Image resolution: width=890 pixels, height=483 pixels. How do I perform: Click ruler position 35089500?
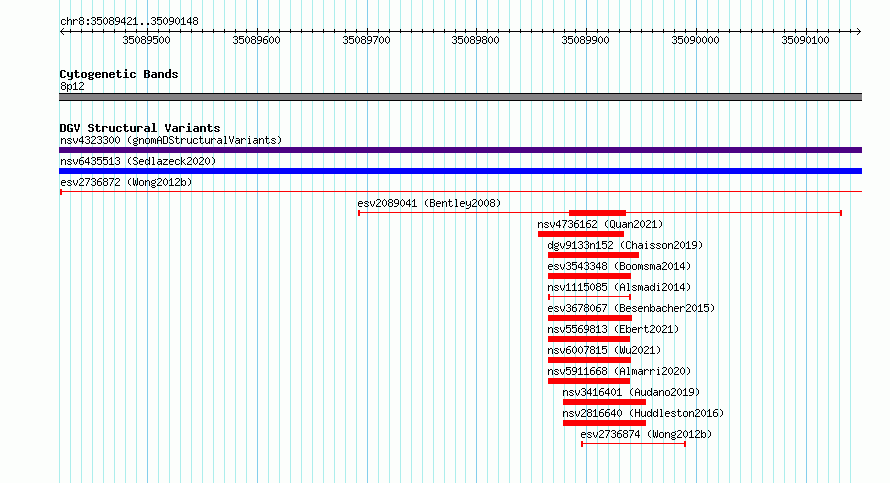(146, 40)
